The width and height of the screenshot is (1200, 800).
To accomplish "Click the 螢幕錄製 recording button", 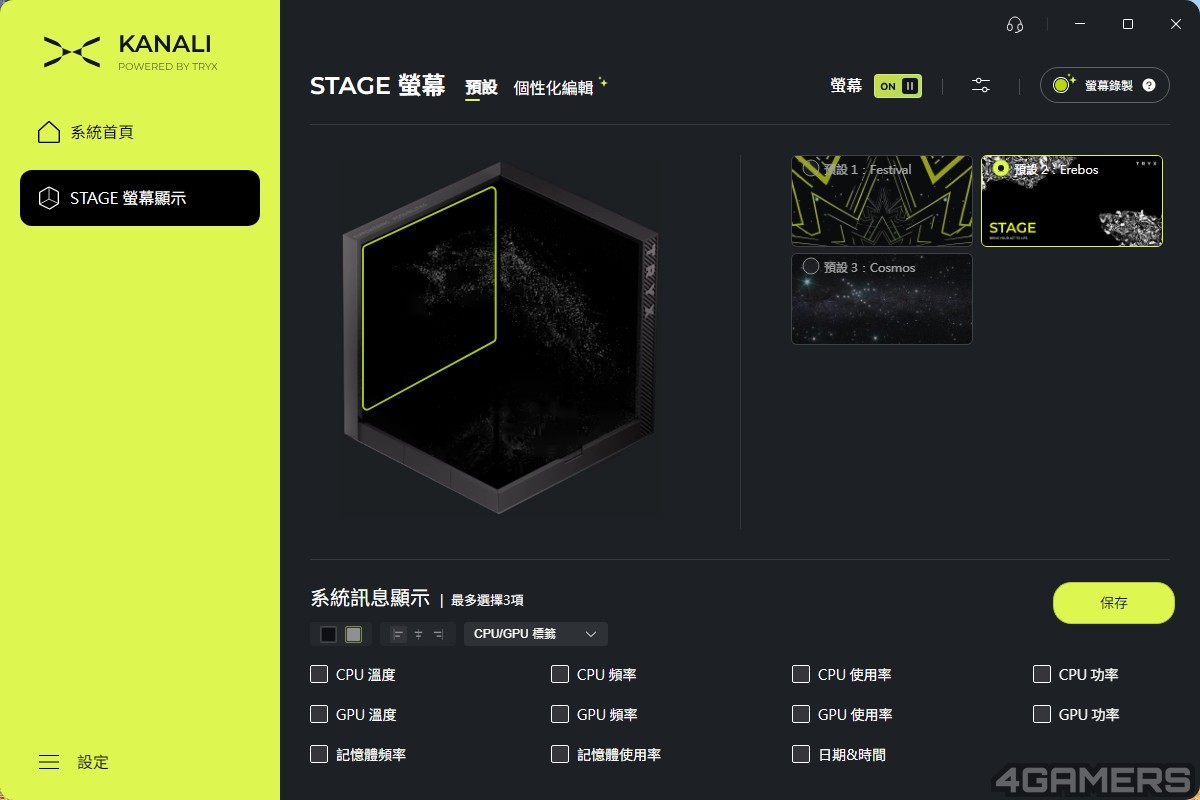I will (1105, 86).
